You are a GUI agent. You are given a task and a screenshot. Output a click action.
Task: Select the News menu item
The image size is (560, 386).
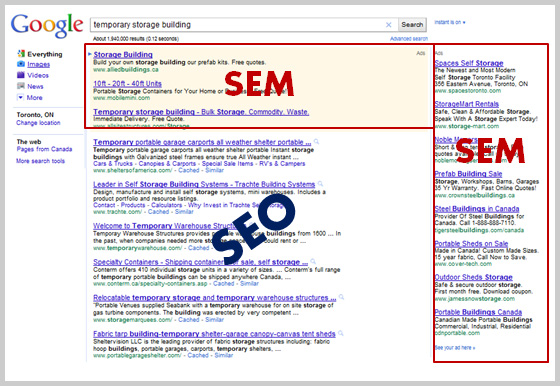click(35, 86)
